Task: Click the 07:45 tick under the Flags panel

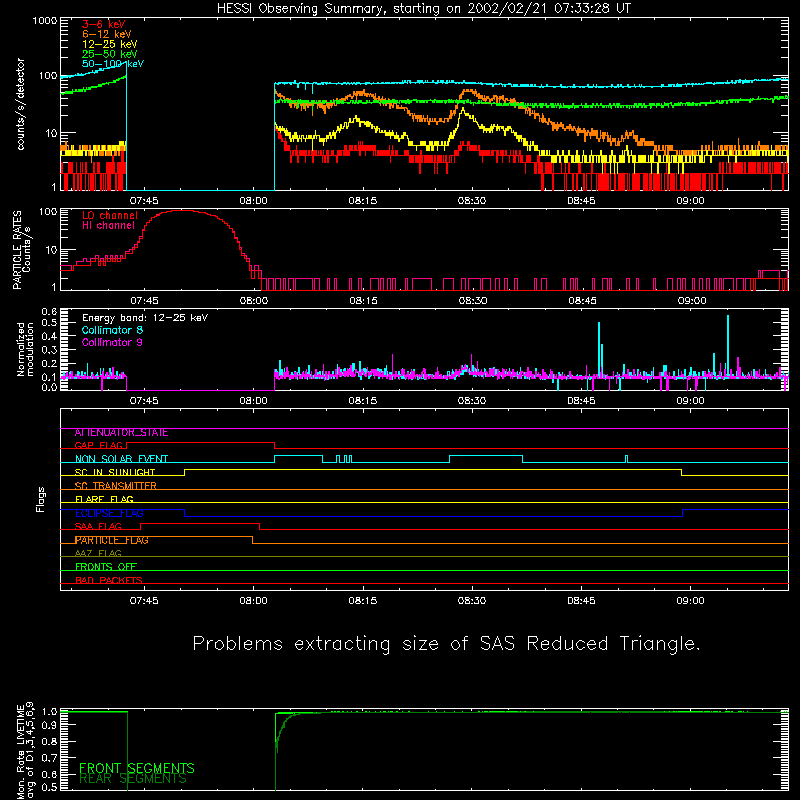Action: click(144, 601)
